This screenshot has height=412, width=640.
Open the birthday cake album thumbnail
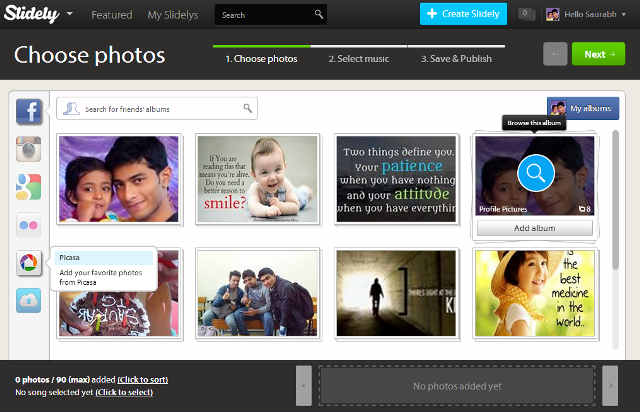pyautogui.click(x=119, y=314)
